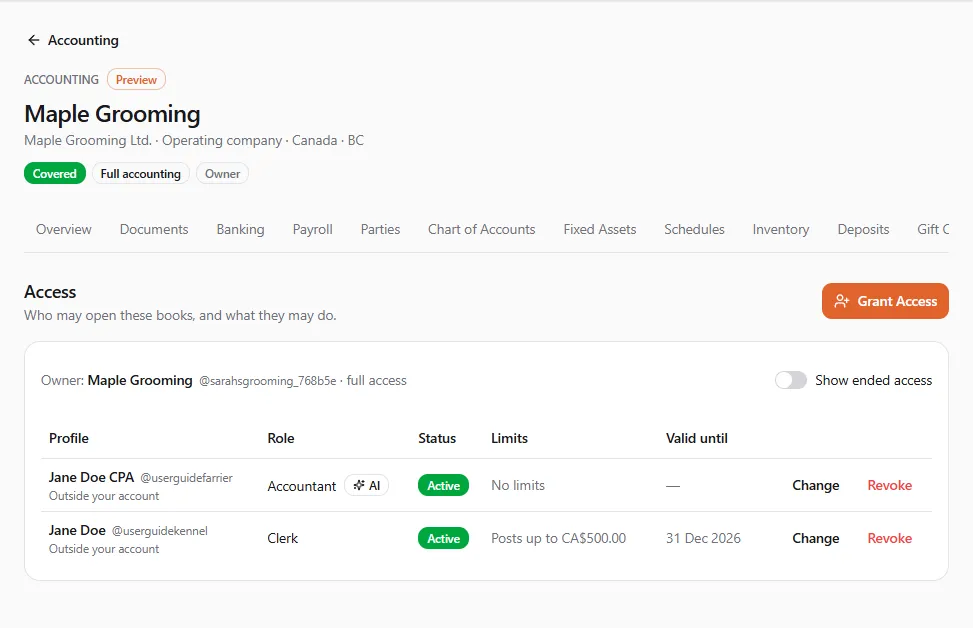Click the Maple Grooming page heading
The image size is (973, 628).
[x=112, y=114]
